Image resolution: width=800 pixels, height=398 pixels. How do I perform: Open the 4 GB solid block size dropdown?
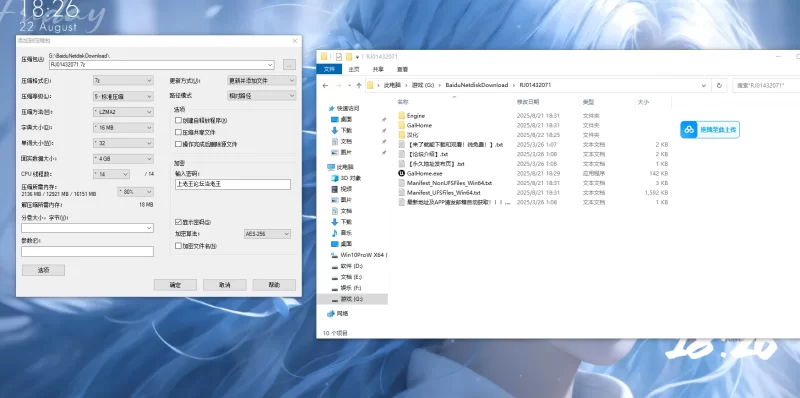pyautogui.click(x=123, y=159)
